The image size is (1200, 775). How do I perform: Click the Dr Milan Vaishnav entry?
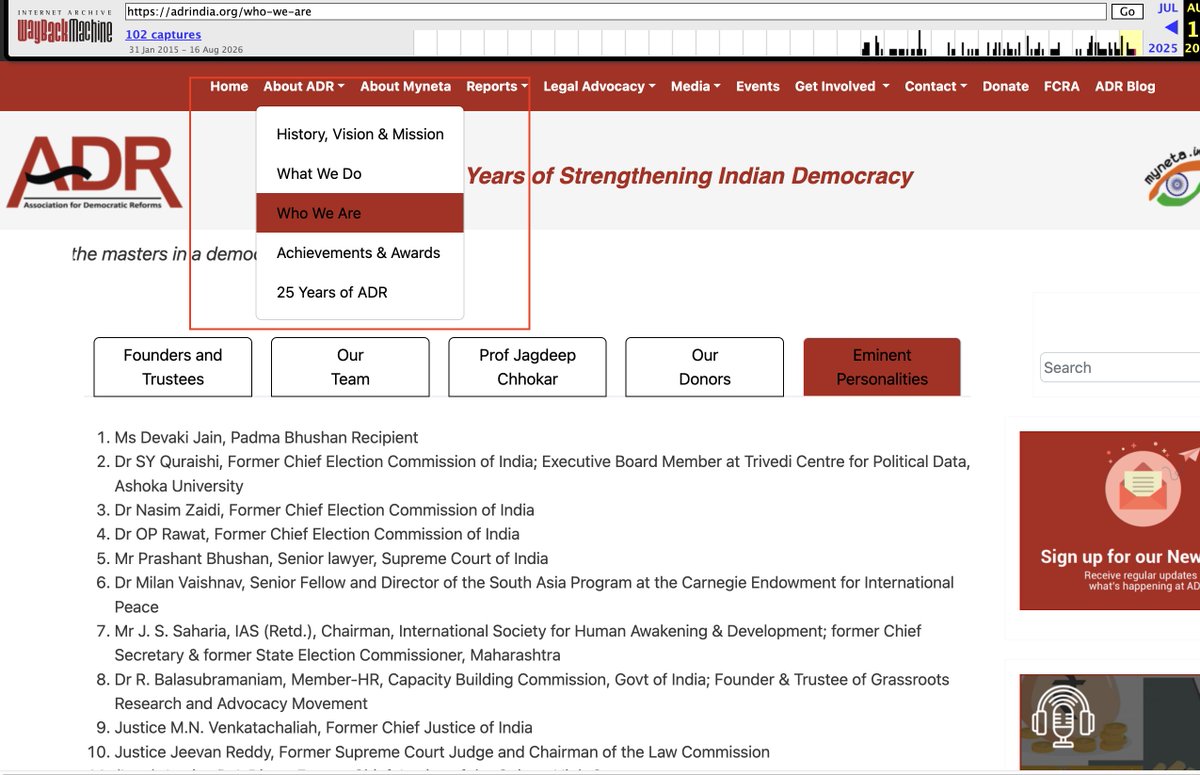[x=534, y=594]
